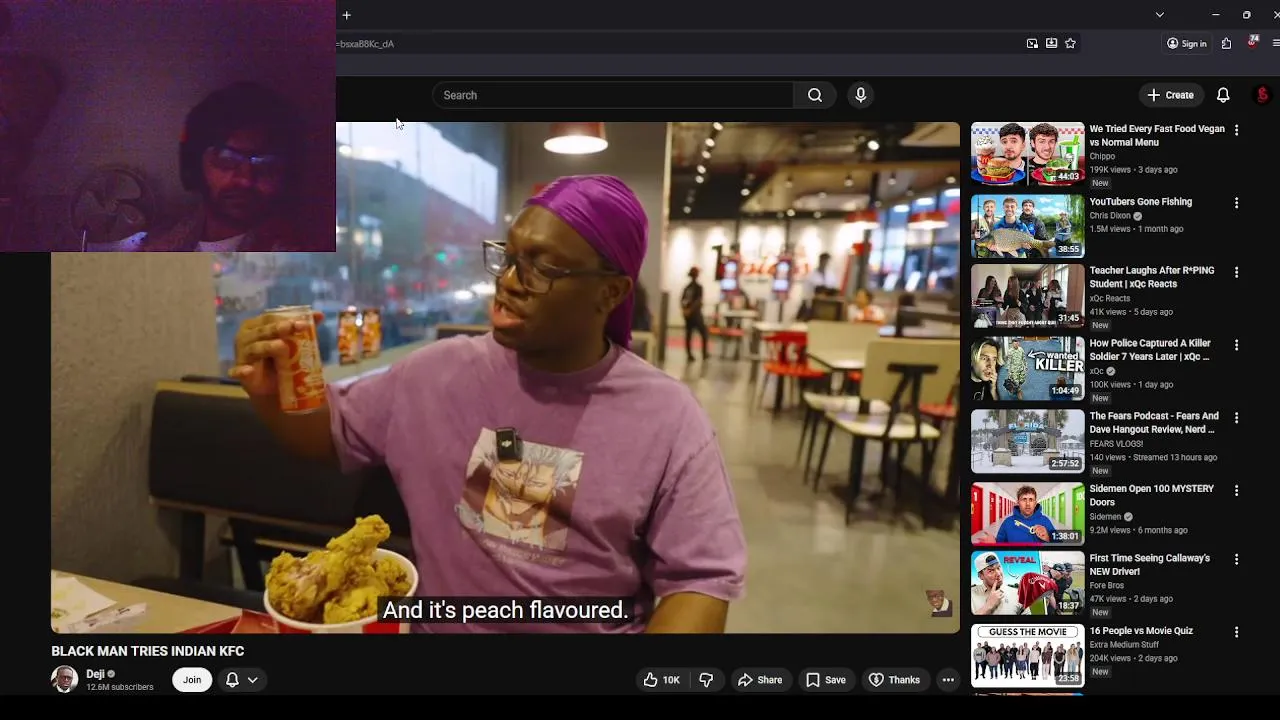Open '16 People vs Movie Quiz' thumbnail

coord(1027,656)
